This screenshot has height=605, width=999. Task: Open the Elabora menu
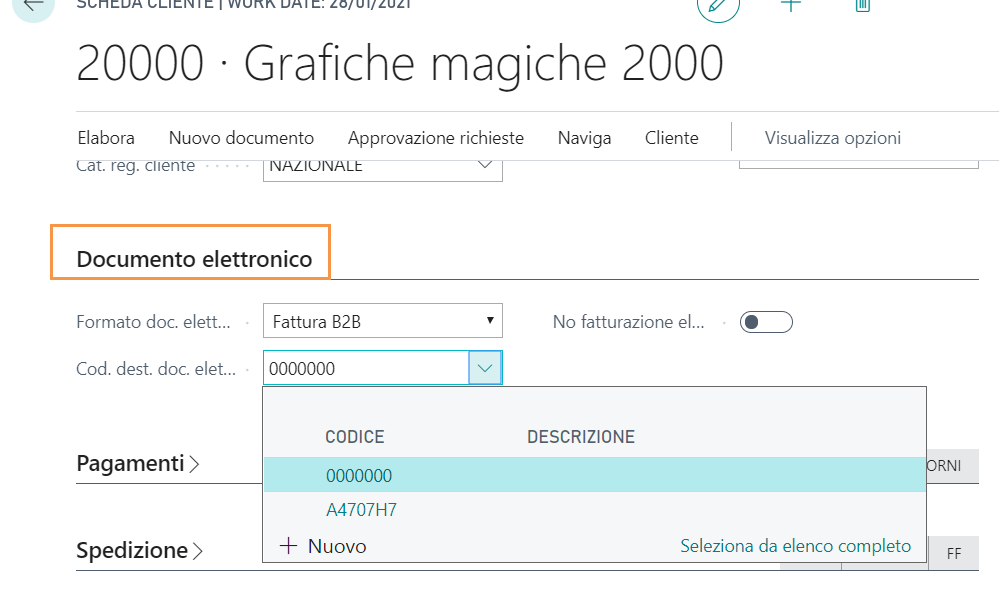(105, 138)
